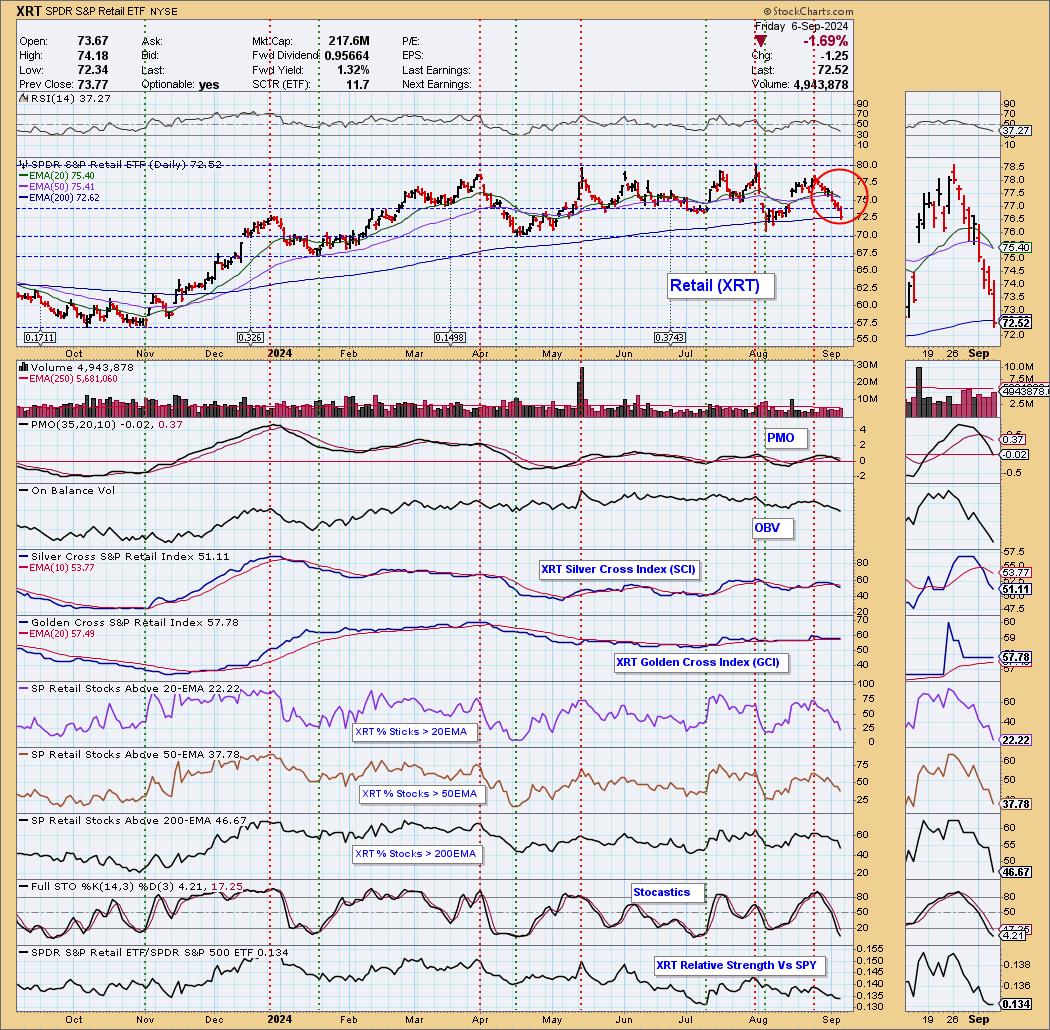Click the 'Stocastics' annotation box
Screen dimensions: 1050x1030
pos(668,892)
